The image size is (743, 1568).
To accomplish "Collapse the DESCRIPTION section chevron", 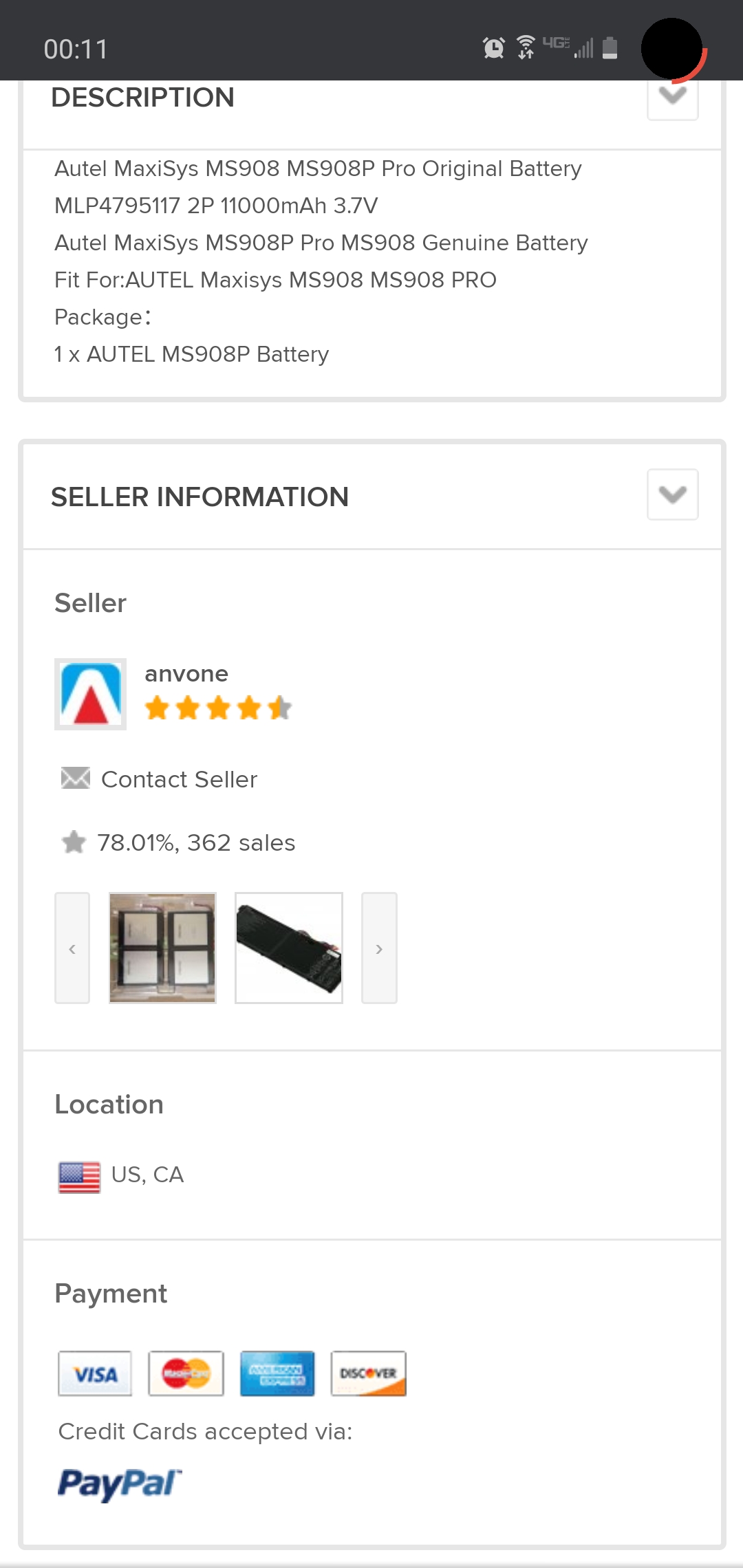I will tap(671, 96).
